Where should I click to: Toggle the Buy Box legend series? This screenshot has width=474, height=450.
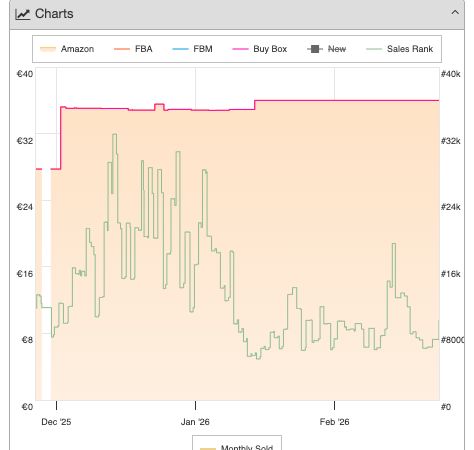click(260, 49)
